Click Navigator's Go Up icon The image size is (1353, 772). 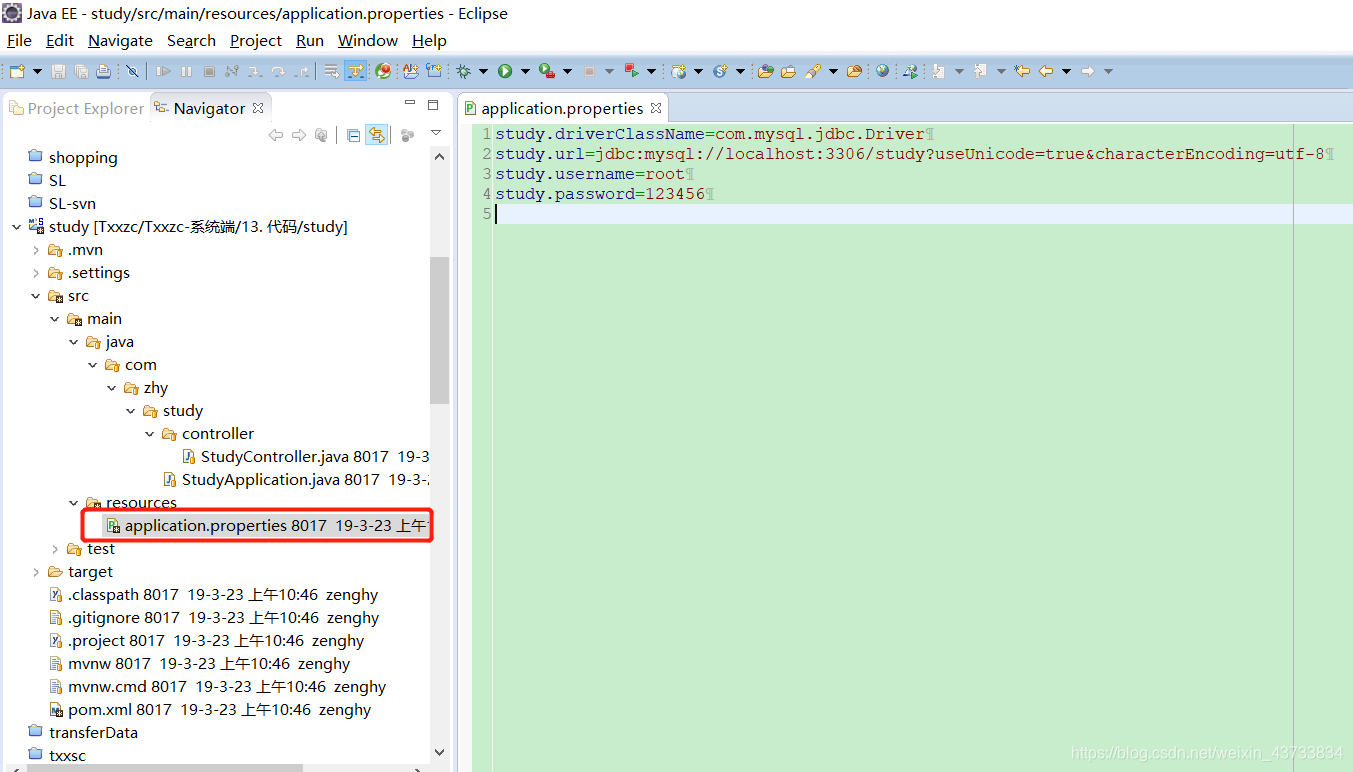[x=321, y=135]
